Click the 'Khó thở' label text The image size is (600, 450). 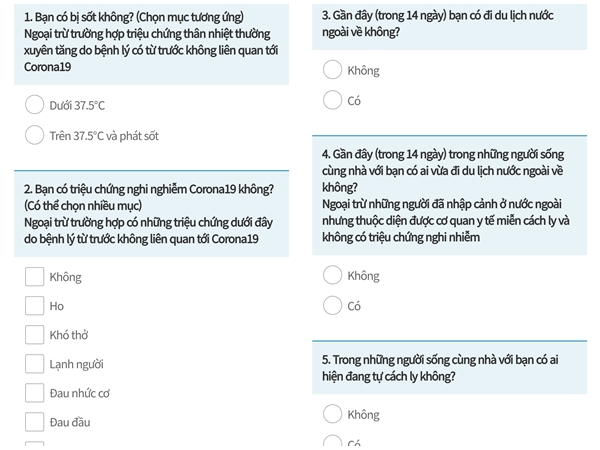click(x=69, y=335)
